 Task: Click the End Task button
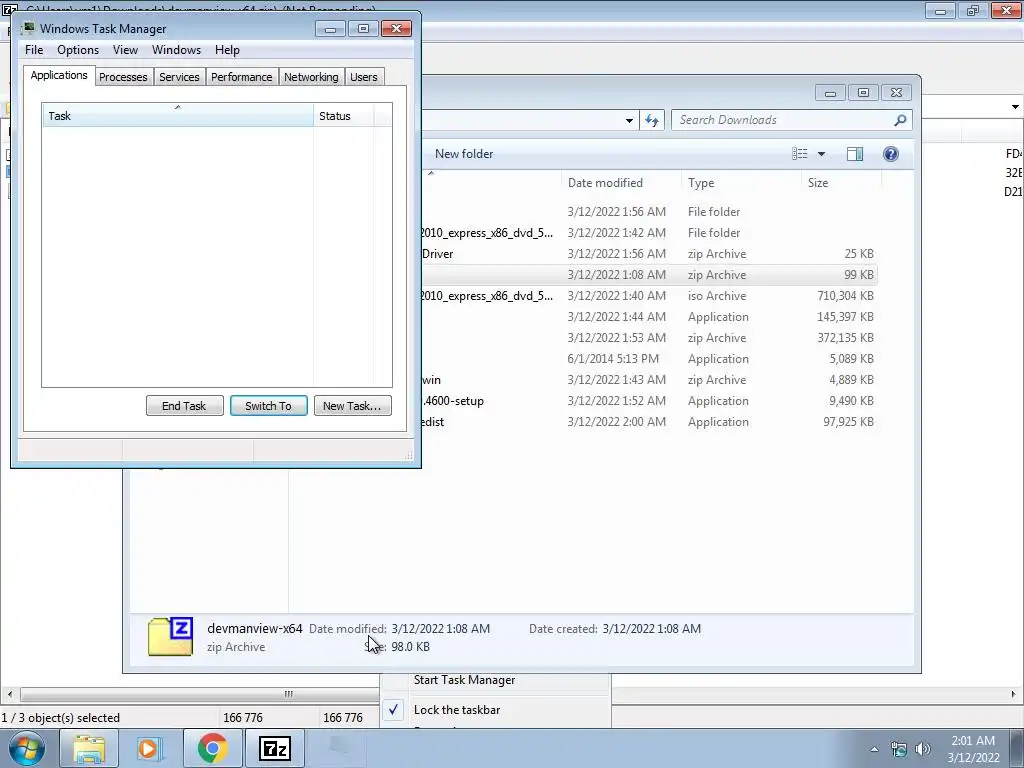[184, 406]
